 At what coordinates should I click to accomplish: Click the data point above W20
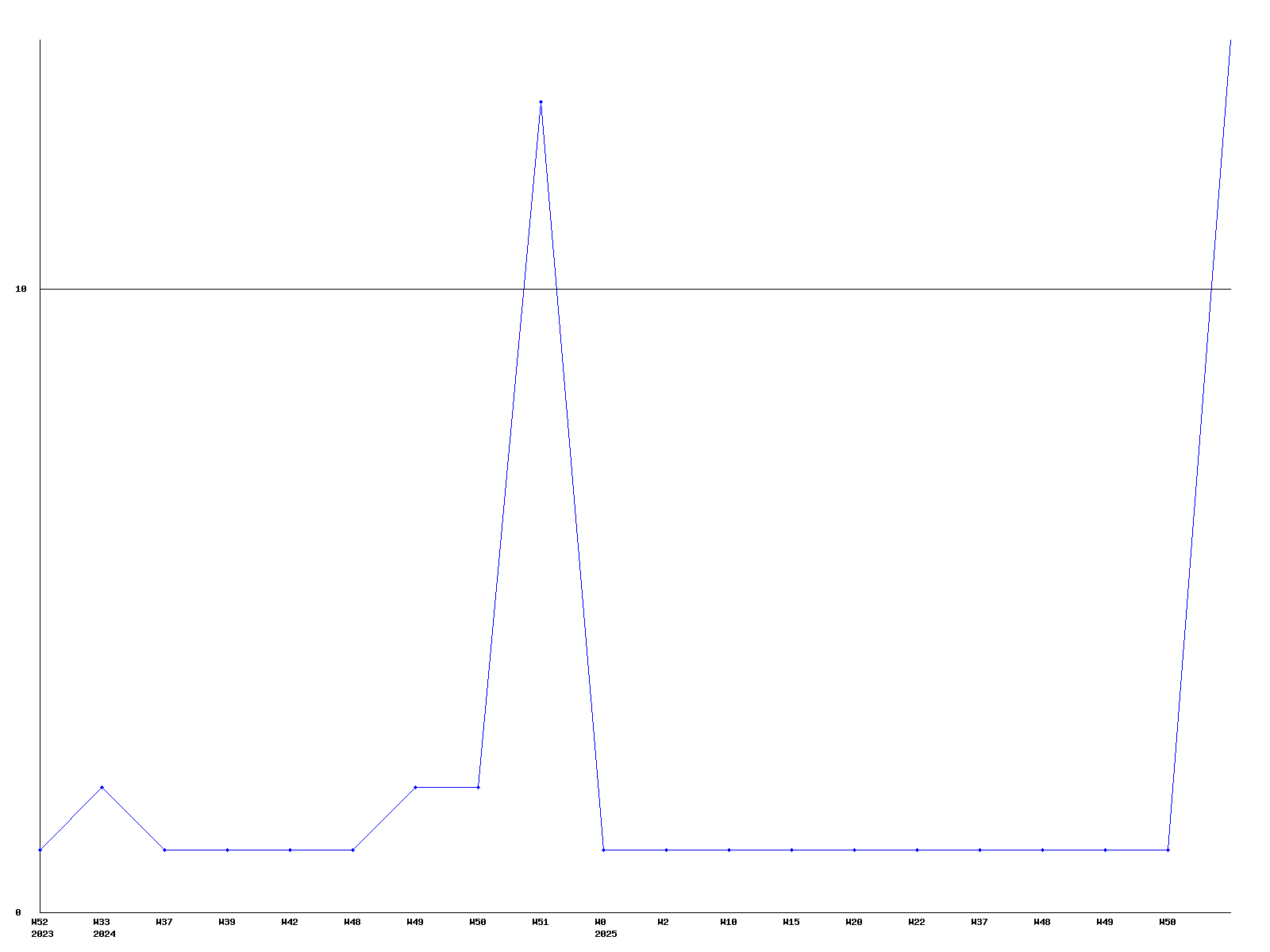tap(854, 850)
